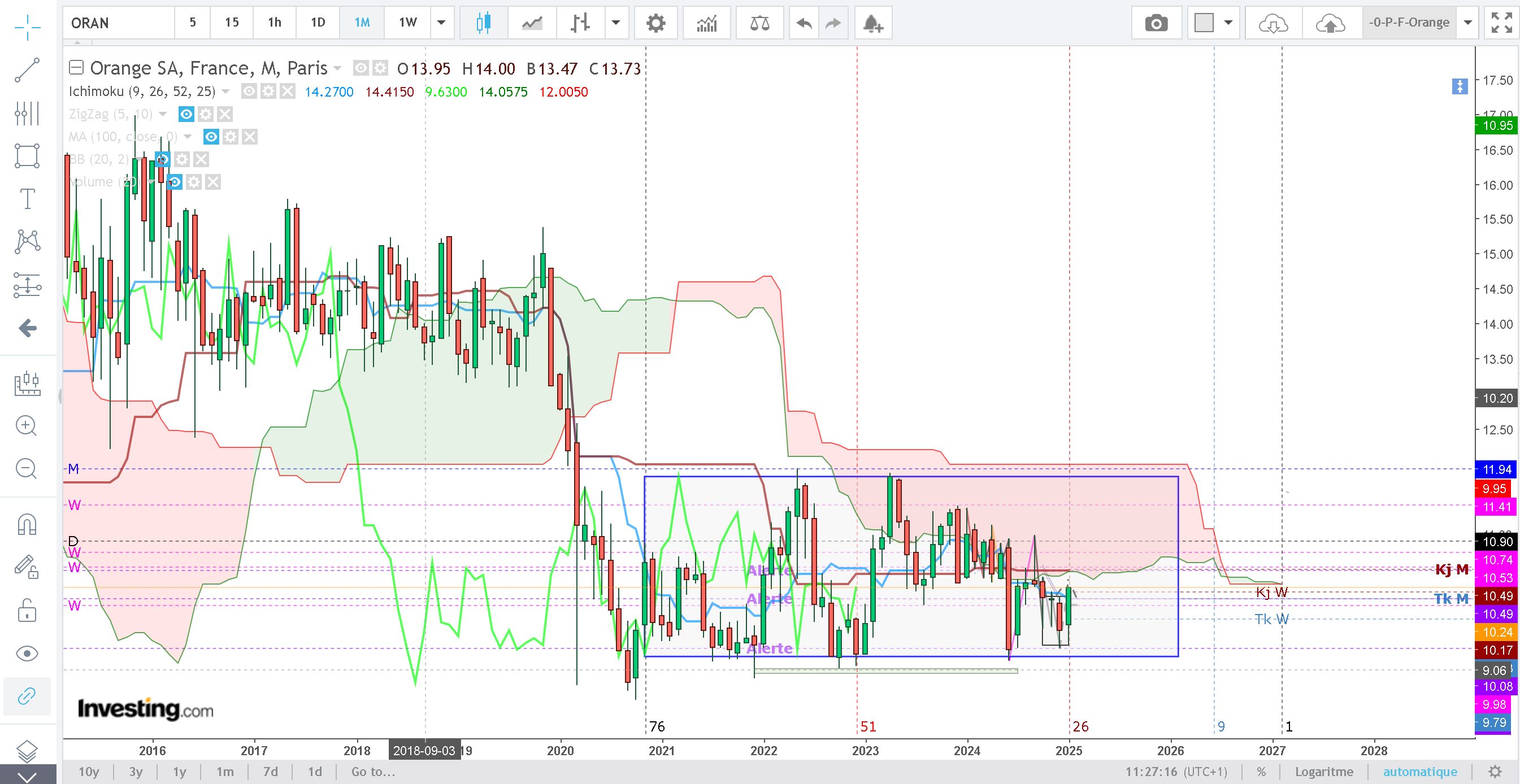Hide the Ichimoku indicator

click(249, 91)
